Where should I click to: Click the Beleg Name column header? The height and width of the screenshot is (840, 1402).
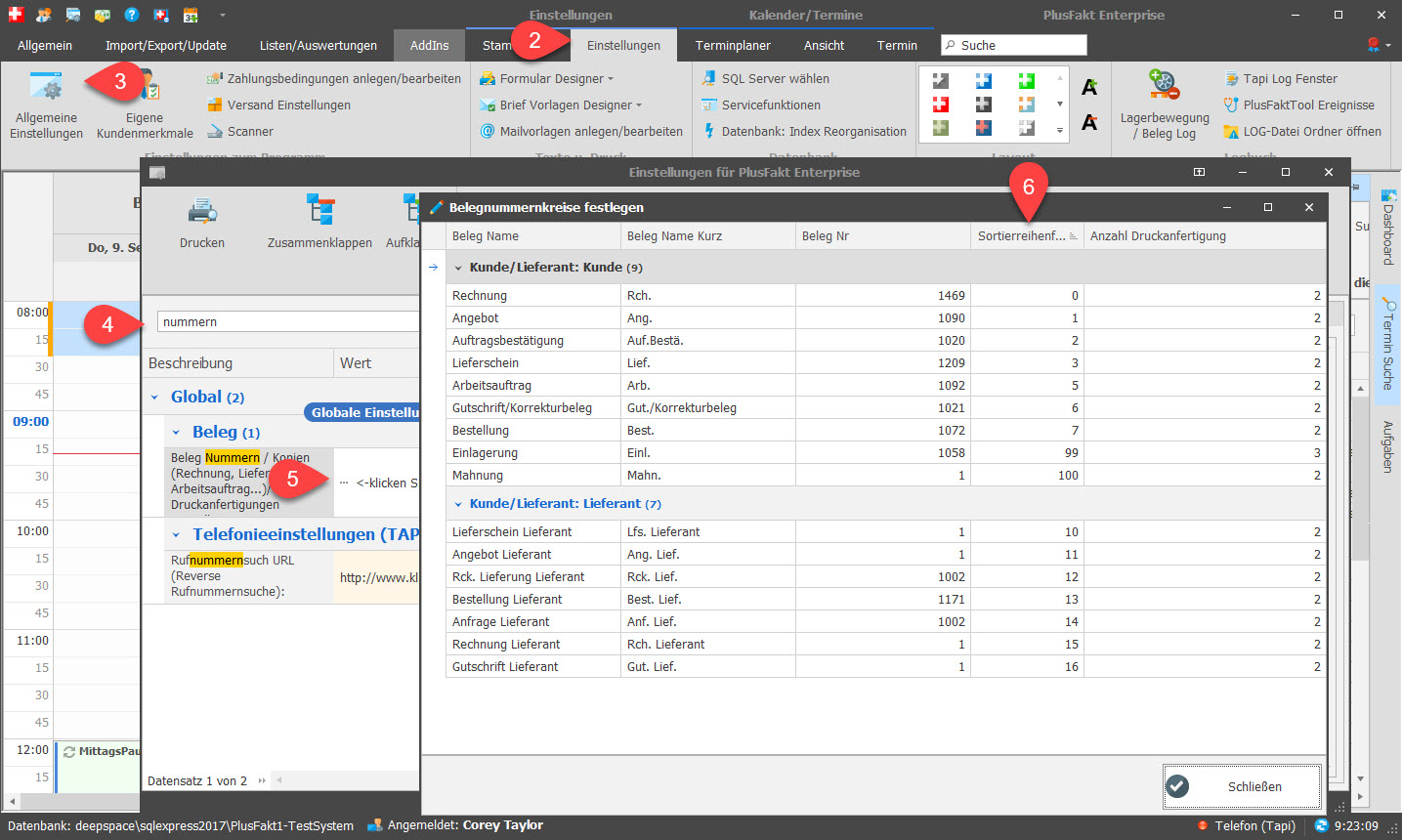tap(532, 236)
